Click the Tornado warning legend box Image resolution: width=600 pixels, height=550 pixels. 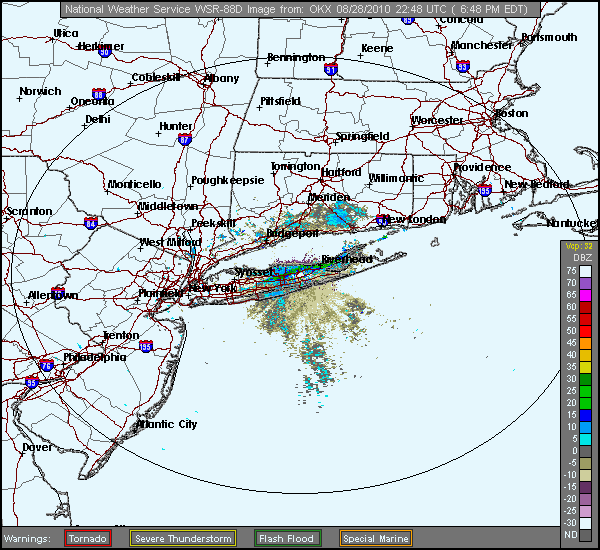coord(88,539)
